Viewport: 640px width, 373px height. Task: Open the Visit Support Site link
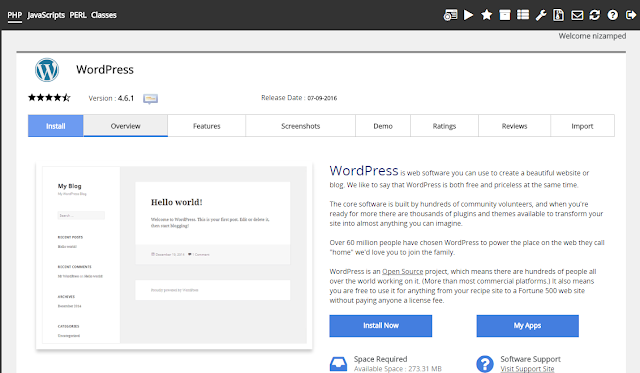click(x=527, y=369)
